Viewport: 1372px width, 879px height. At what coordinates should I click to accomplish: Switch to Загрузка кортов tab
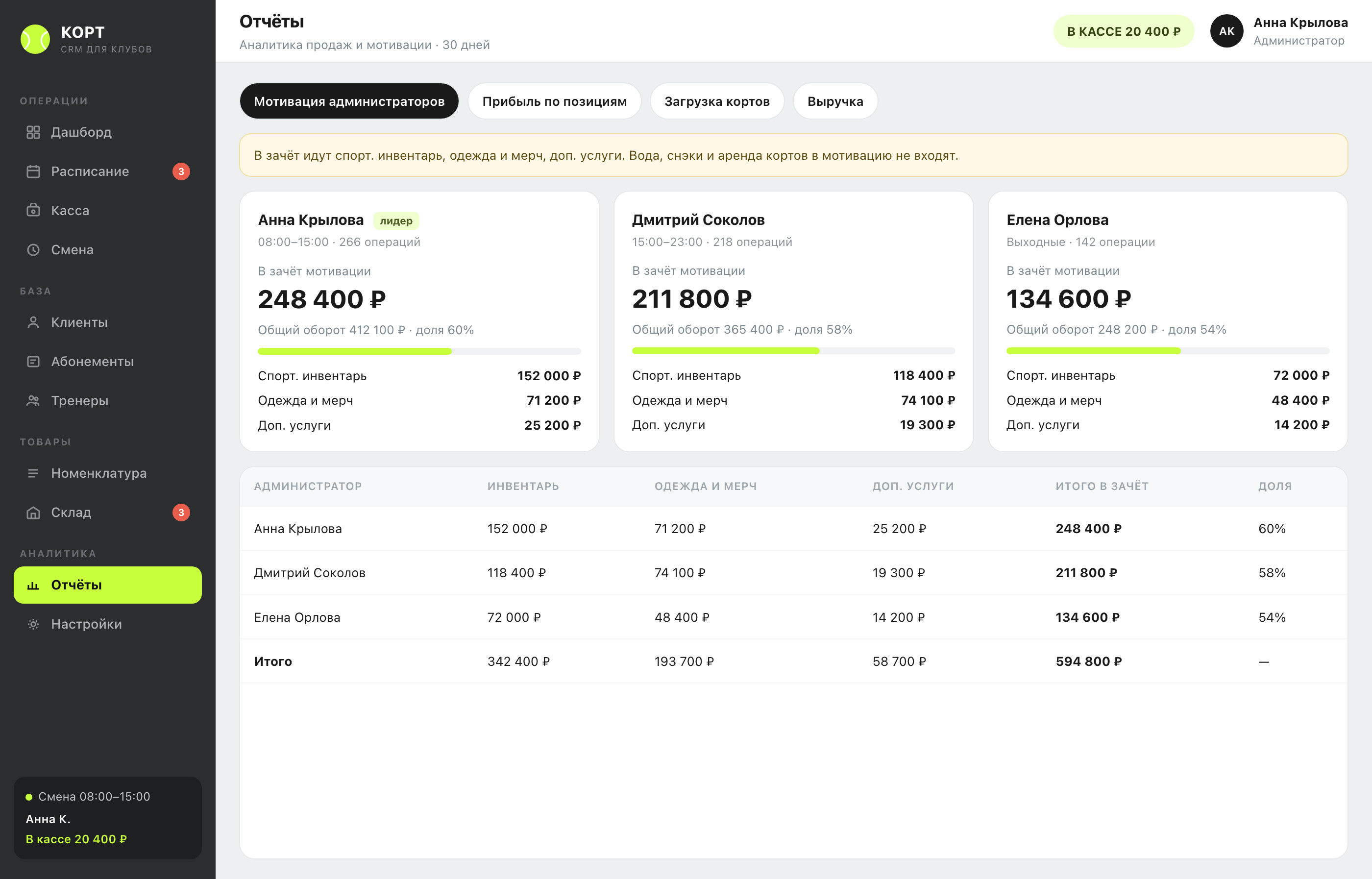pos(717,101)
